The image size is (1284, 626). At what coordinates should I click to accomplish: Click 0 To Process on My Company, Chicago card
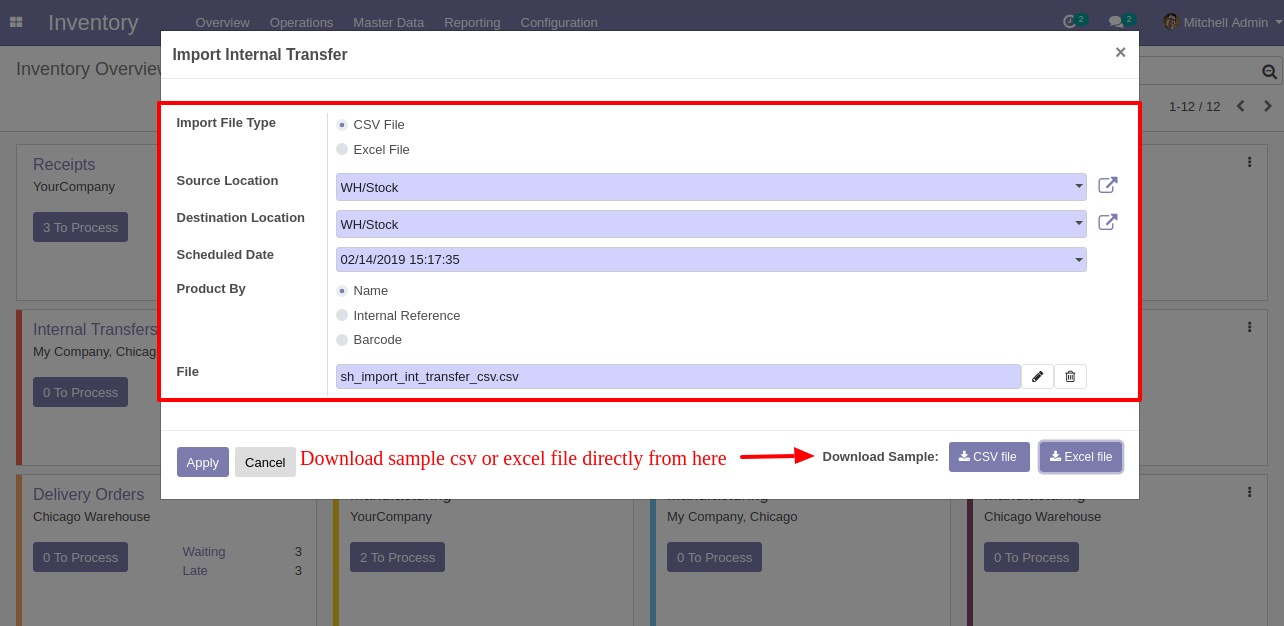tap(714, 557)
